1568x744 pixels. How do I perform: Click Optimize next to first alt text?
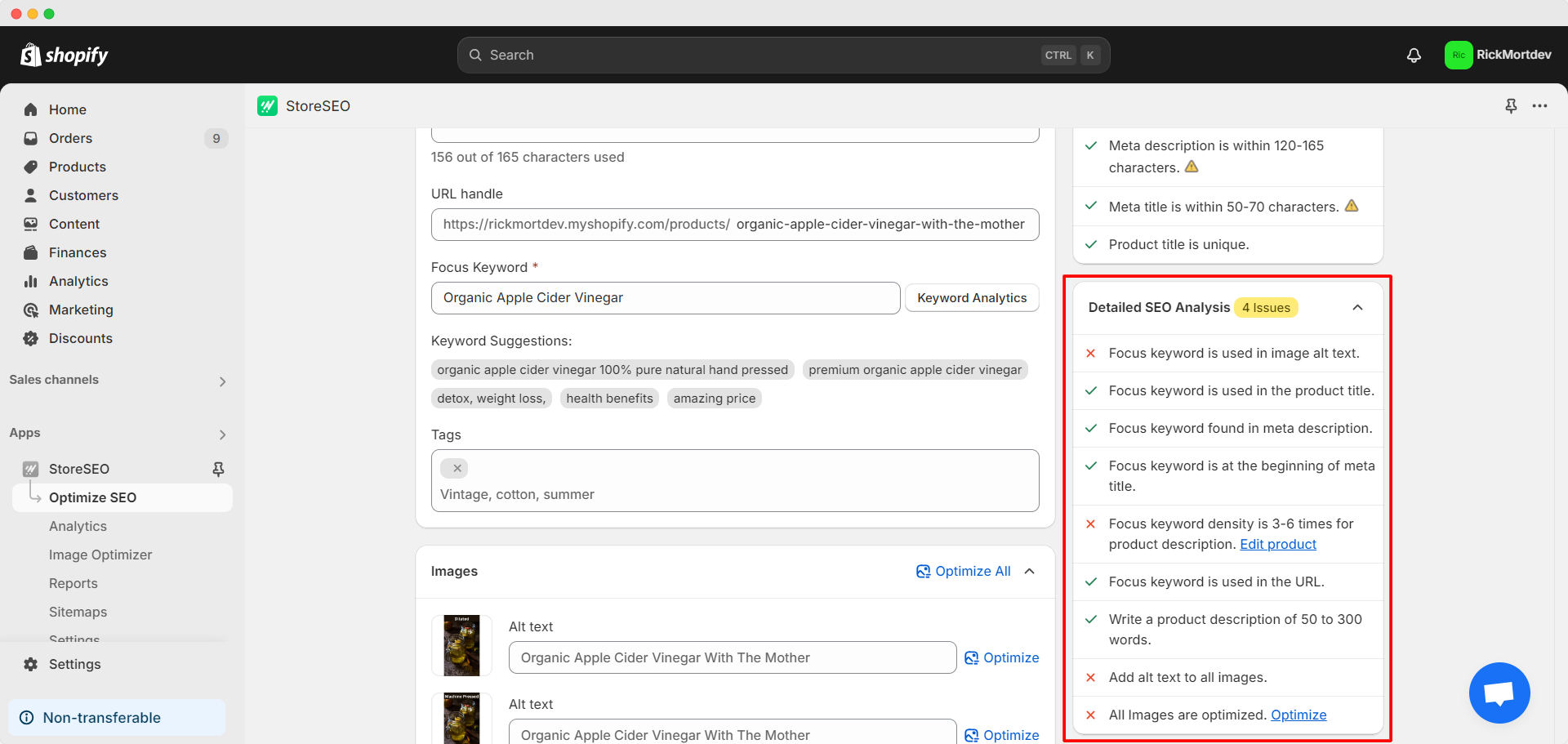(1002, 658)
